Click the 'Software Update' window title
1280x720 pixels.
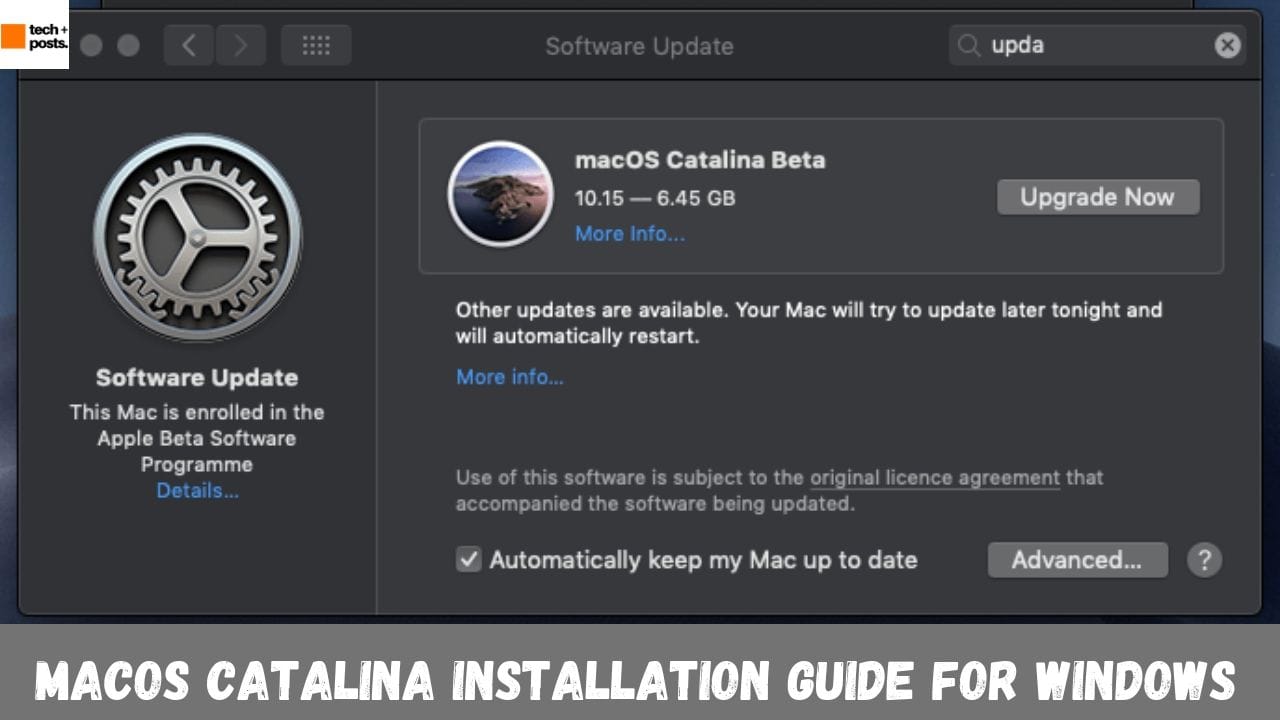[639, 46]
